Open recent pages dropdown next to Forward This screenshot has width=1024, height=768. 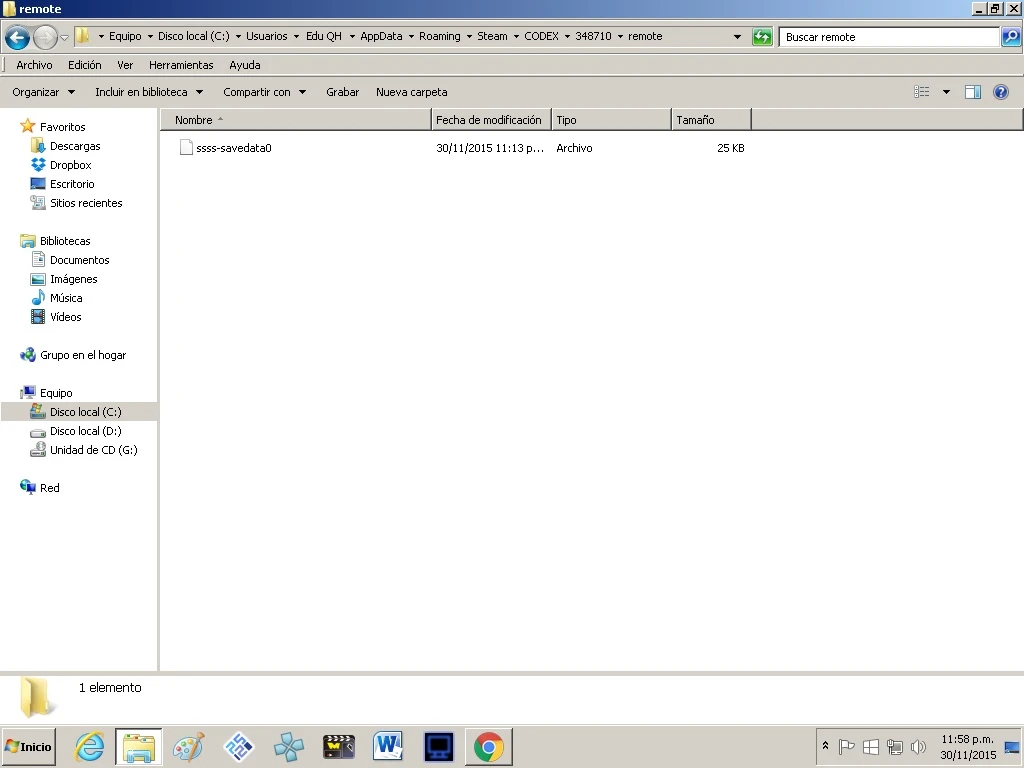64,37
